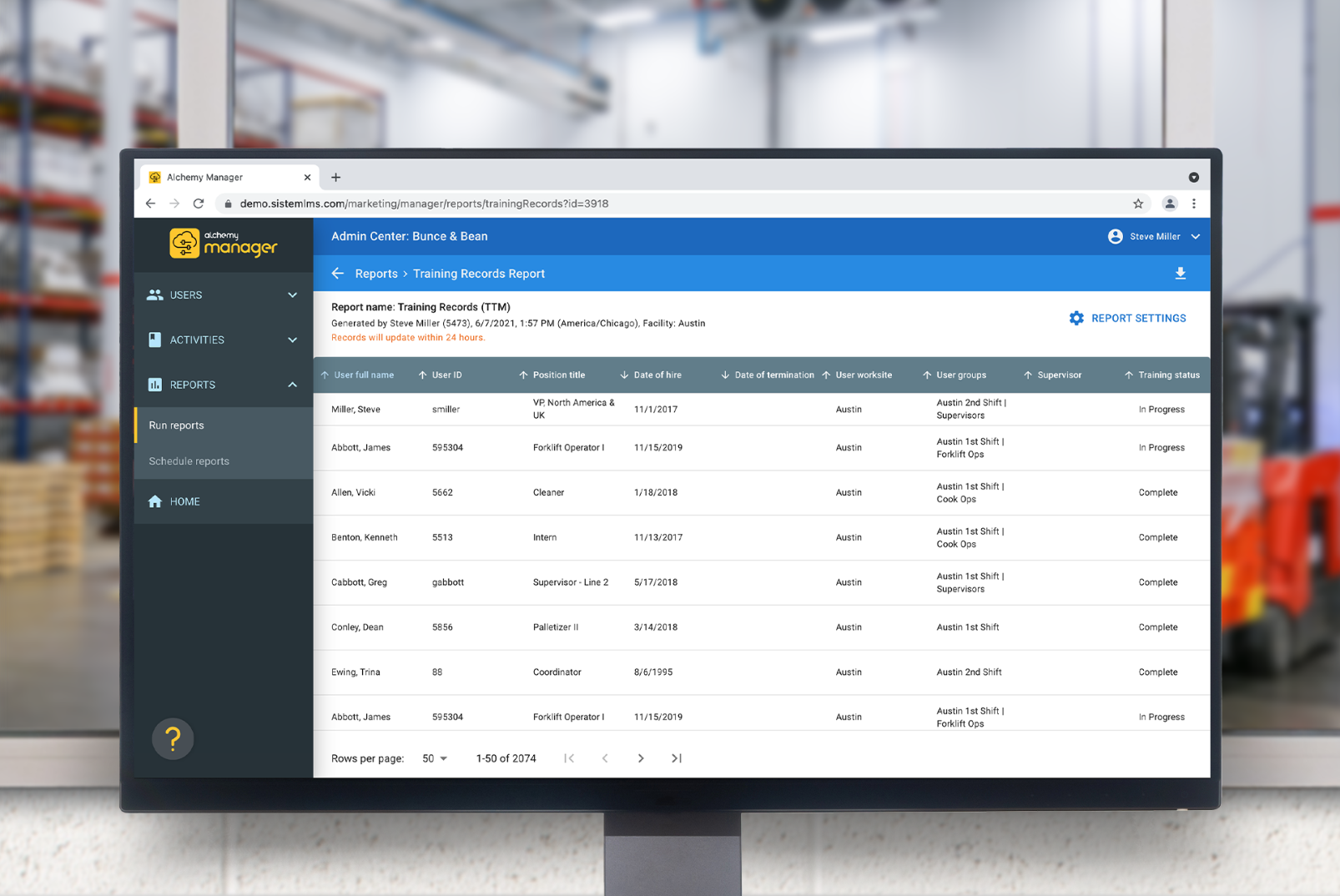Go to the next page of records
Viewport: 1340px width, 896px height.
click(x=641, y=758)
